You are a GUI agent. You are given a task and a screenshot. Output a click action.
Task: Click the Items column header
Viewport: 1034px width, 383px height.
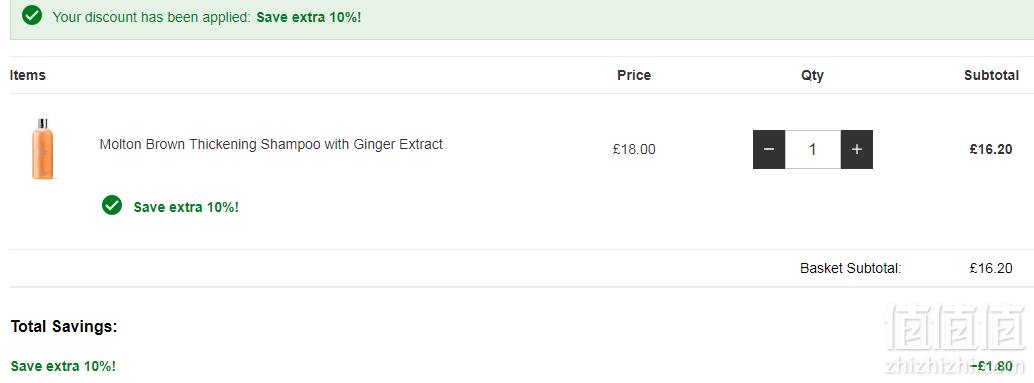click(28, 75)
